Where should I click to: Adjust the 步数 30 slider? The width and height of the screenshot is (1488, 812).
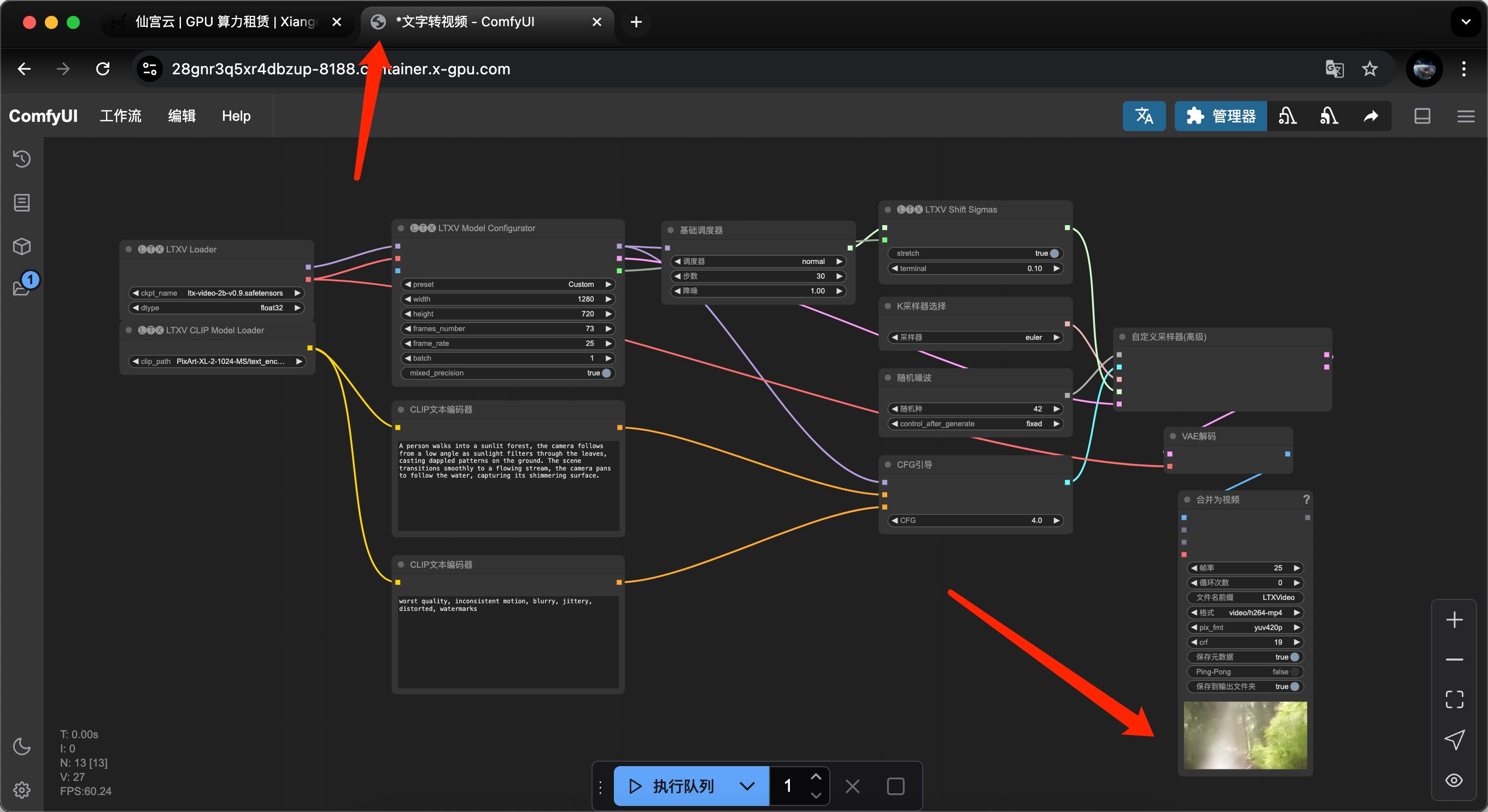(x=758, y=276)
